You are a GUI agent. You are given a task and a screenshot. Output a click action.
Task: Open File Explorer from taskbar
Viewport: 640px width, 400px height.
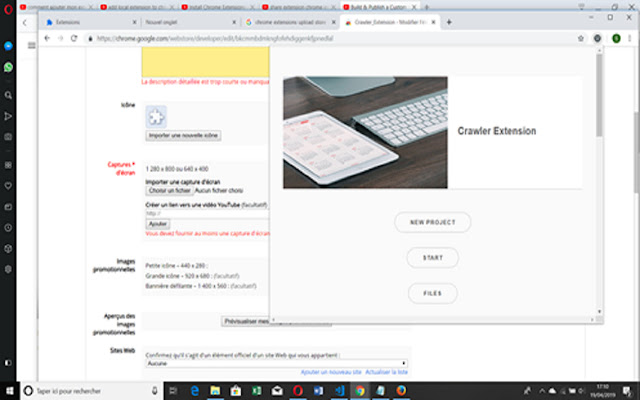[x=215, y=391]
